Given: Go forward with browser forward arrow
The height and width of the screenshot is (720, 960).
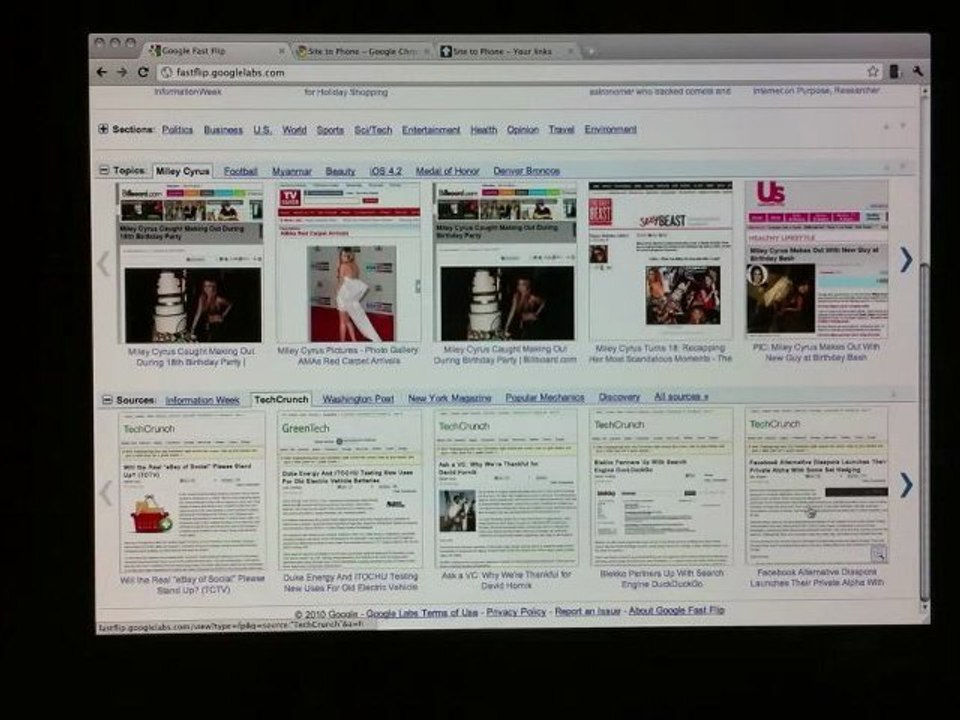Looking at the screenshot, I should tap(122, 72).
